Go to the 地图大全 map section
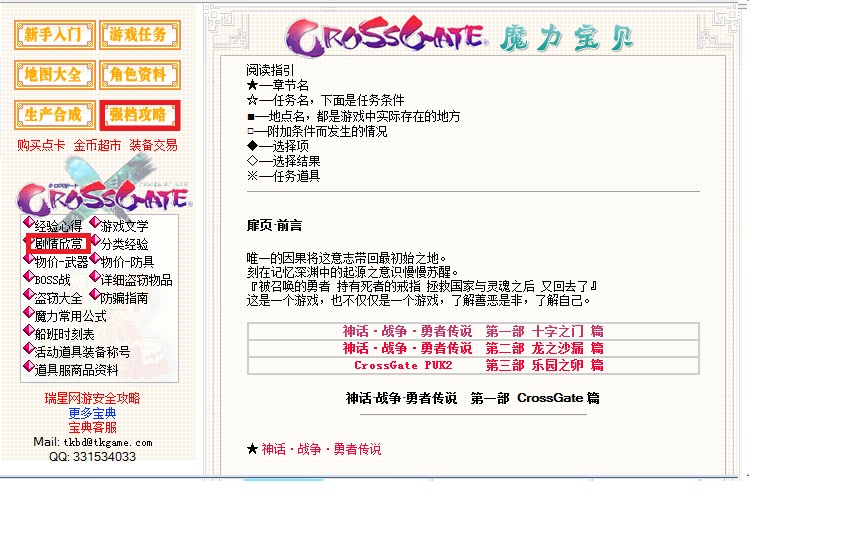The image size is (864, 541). (x=55, y=75)
